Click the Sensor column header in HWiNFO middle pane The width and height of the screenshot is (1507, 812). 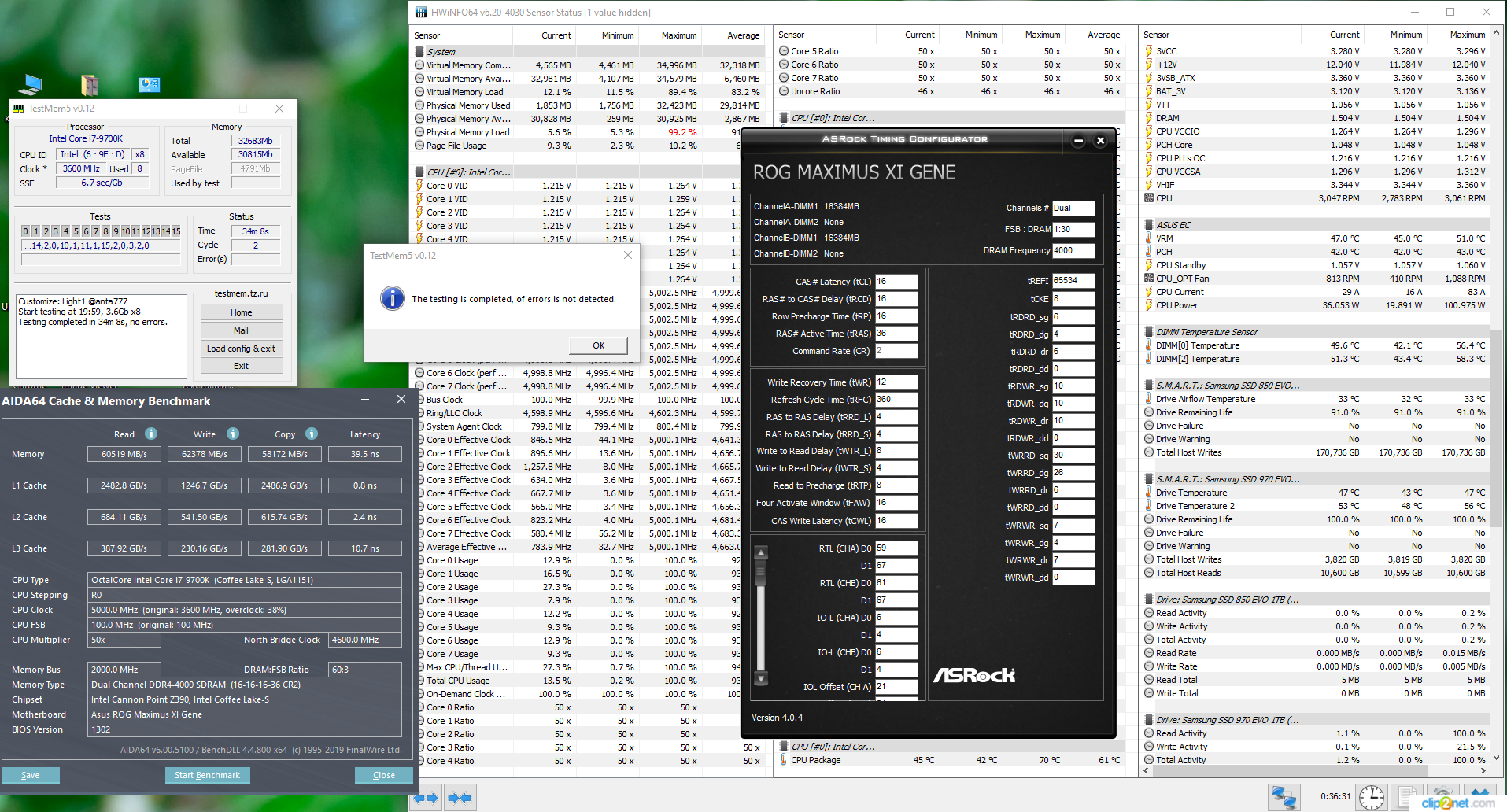point(825,35)
